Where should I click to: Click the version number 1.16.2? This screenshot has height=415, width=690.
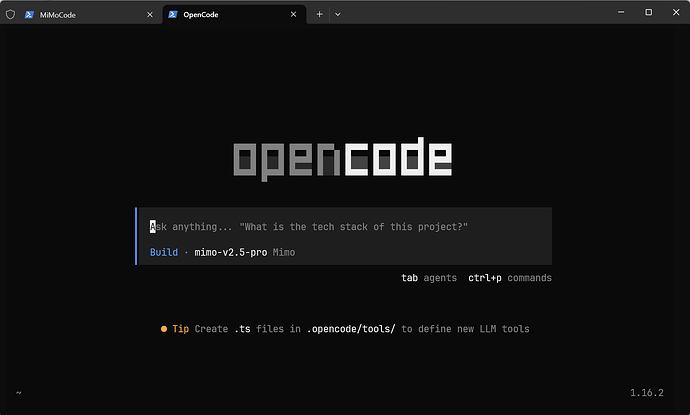point(646,393)
